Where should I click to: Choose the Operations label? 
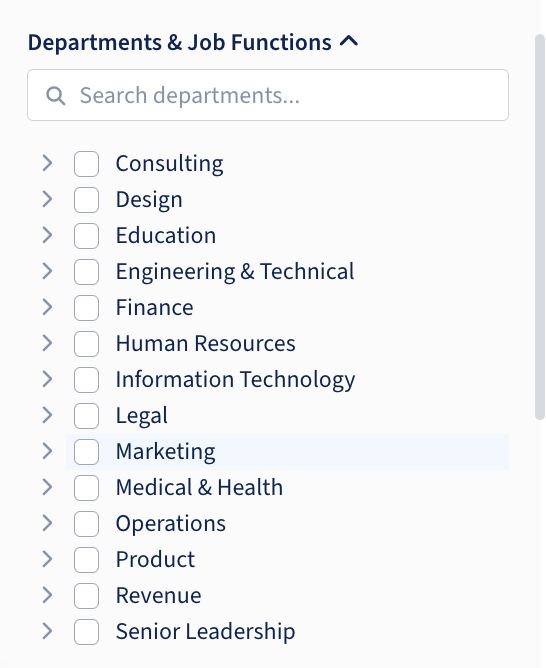coord(170,524)
